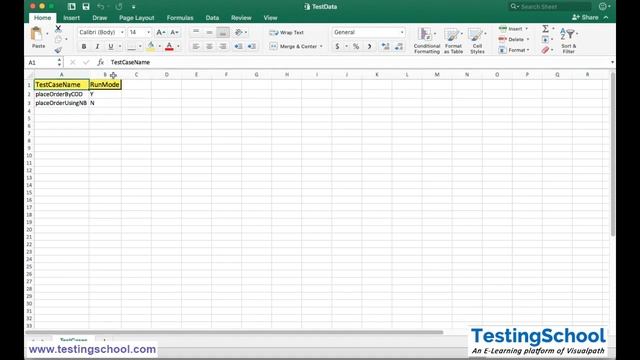Image resolution: width=640 pixels, height=360 pixels.
Task: Open the template gallery icon in title bar
Action: click(72, 7)
